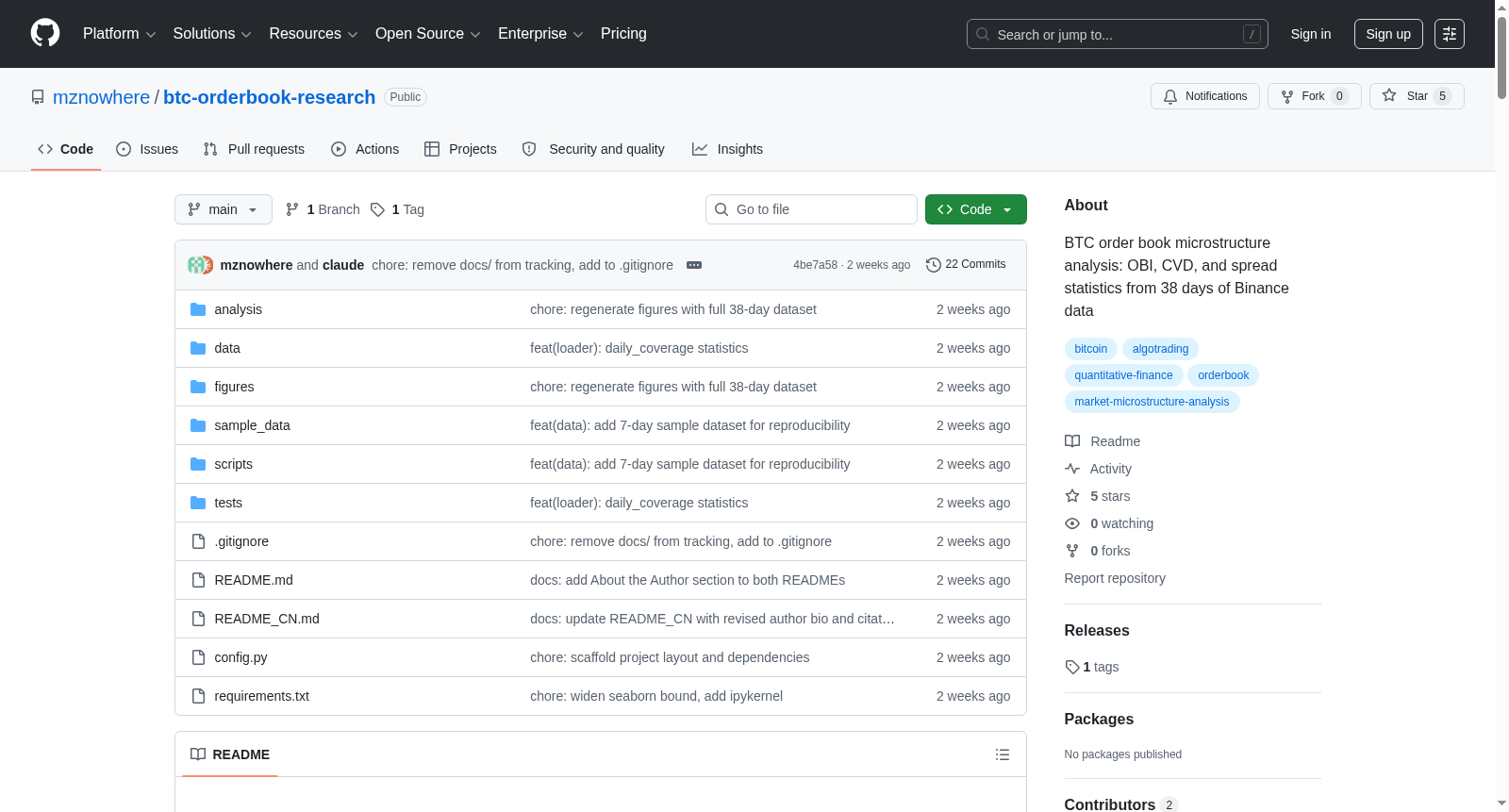
Task: Click the Sign up button
Action: pos(1388,34)
